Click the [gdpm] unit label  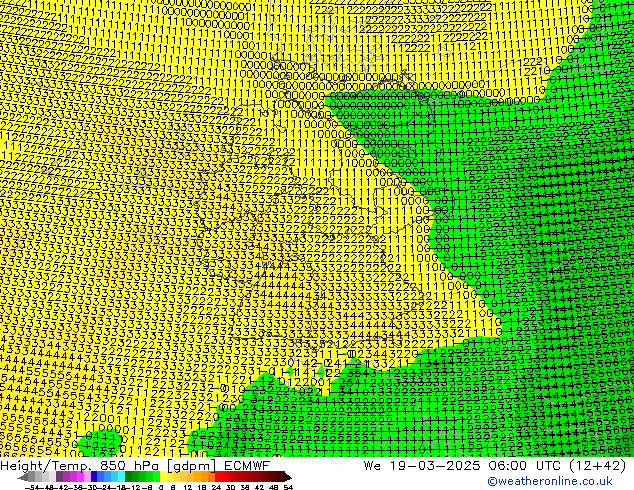click(x=192, y=466)
